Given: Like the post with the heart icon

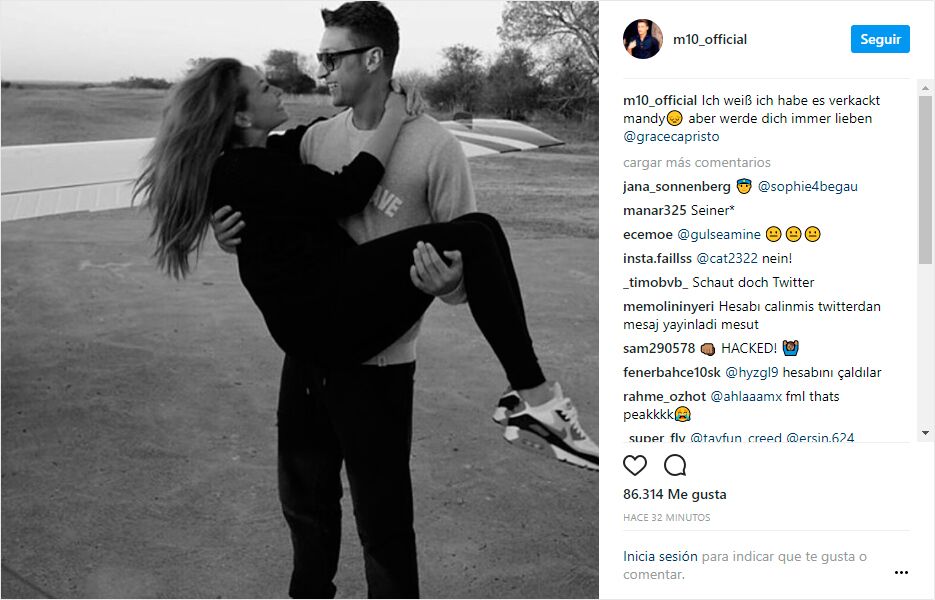Looking at the screenshot, I should pos(634,465).
